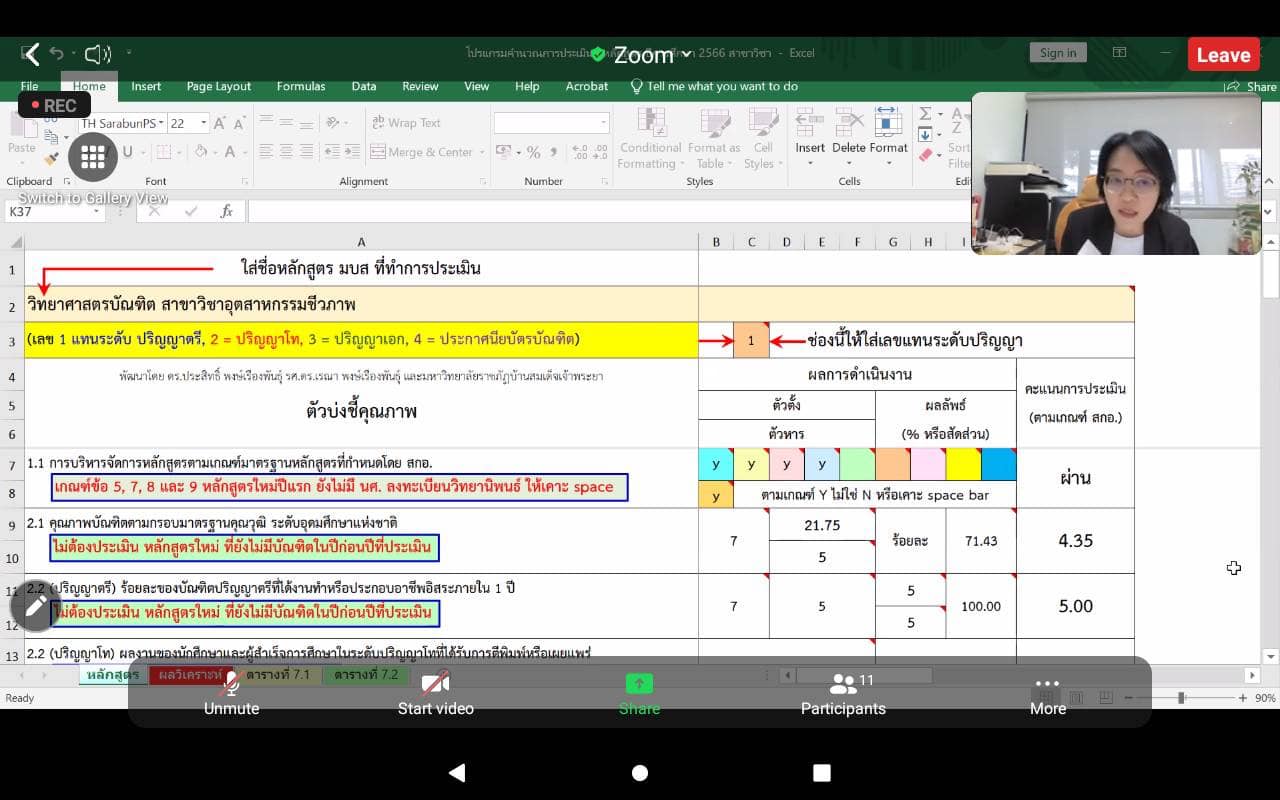The image size is (1280, 800).
Task: Click the Fill down arrow icon
Action: 925,134
